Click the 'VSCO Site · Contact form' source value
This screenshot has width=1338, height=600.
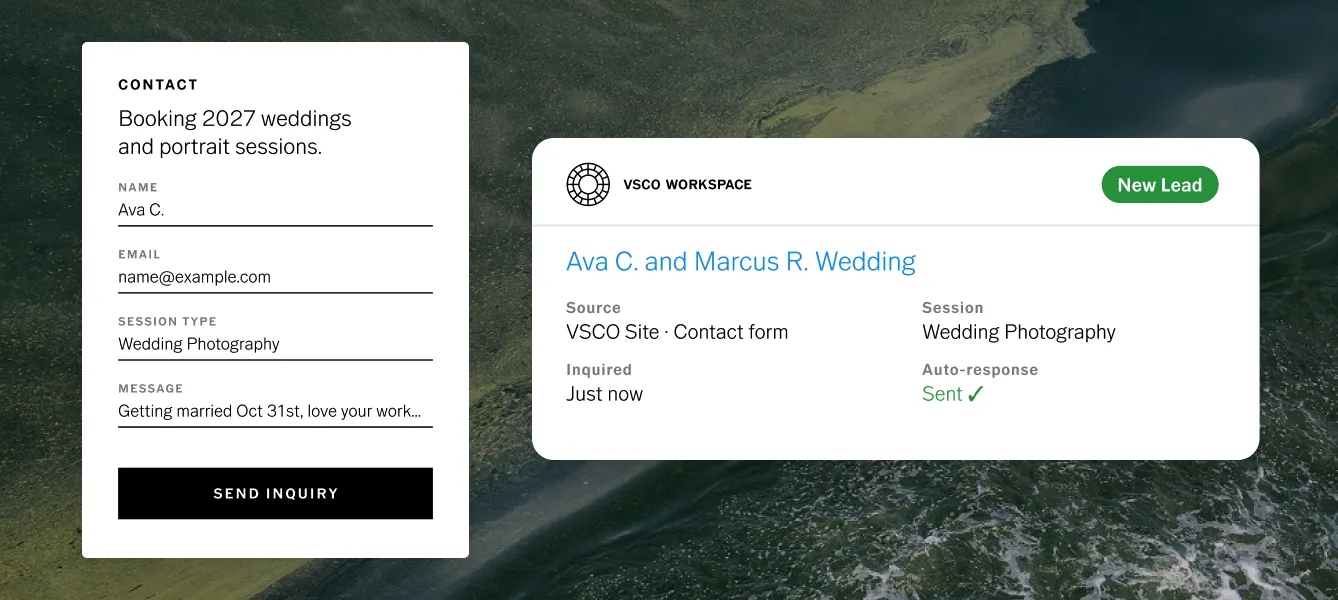[677, 332]
